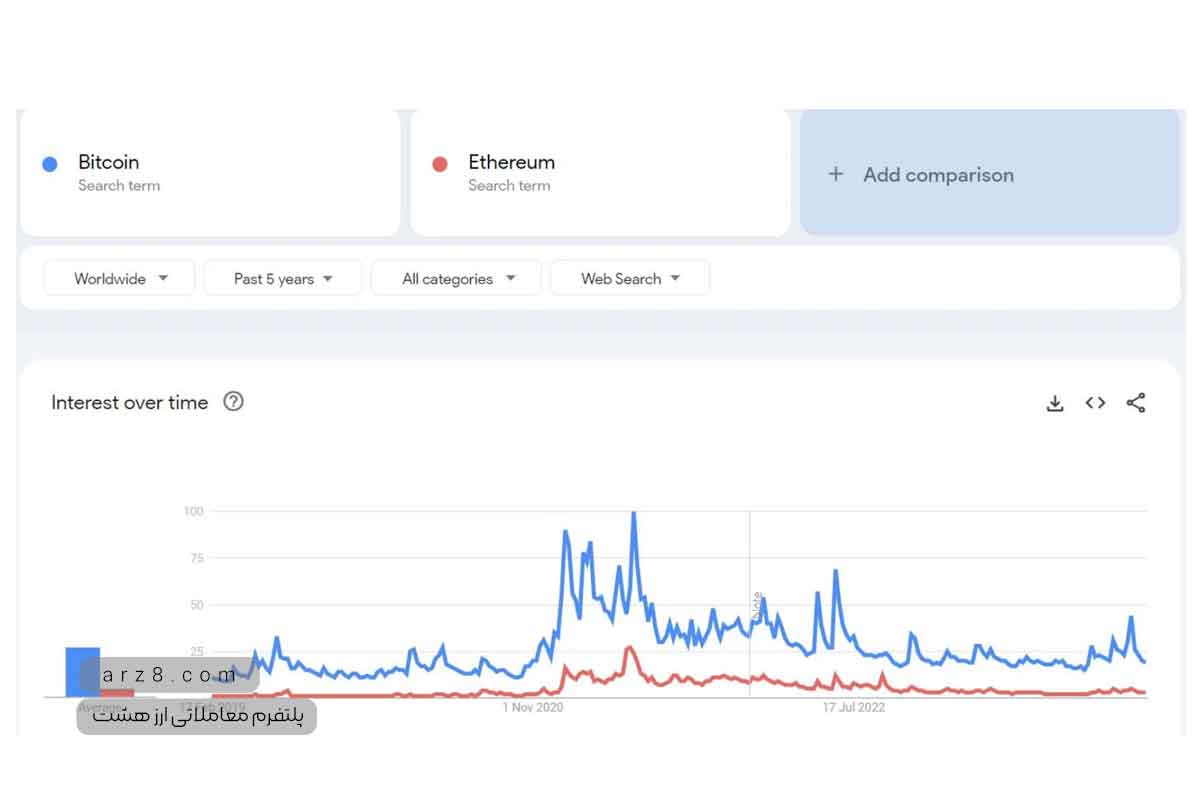Click the embed code icon
Screen dimensions: 1200x800
pos(1095,403)
